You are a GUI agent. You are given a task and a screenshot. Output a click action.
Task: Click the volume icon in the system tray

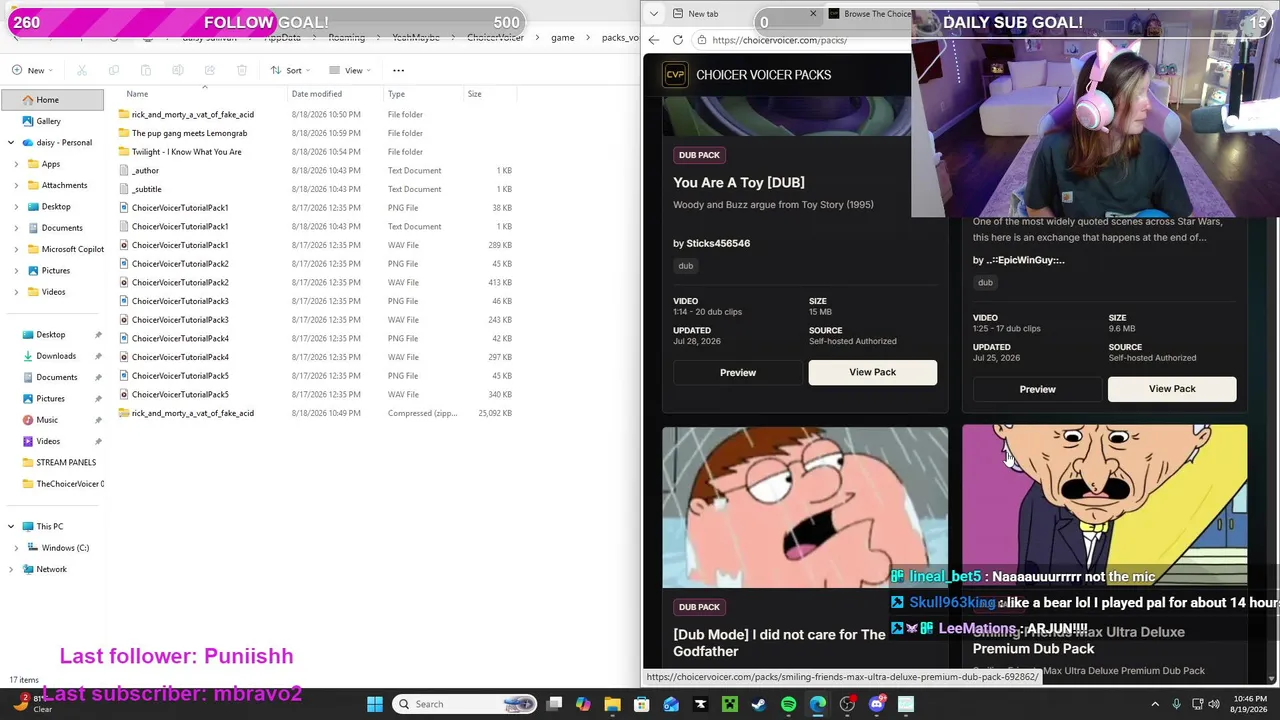(x=1215, y=704)
